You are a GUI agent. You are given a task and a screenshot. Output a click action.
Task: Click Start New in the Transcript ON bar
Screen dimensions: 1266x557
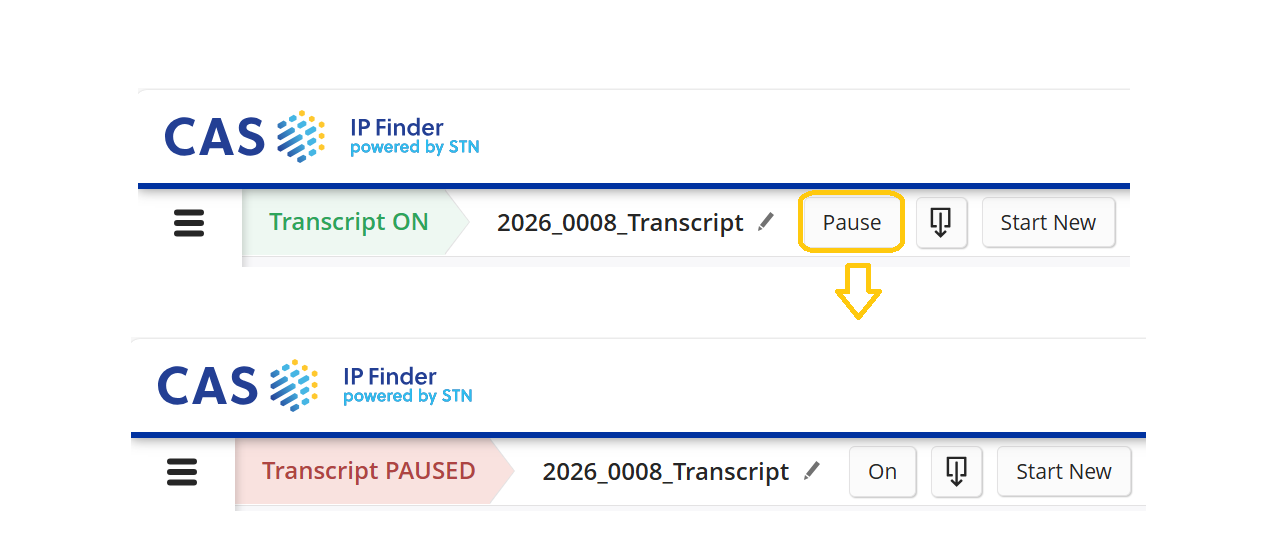1048,223
